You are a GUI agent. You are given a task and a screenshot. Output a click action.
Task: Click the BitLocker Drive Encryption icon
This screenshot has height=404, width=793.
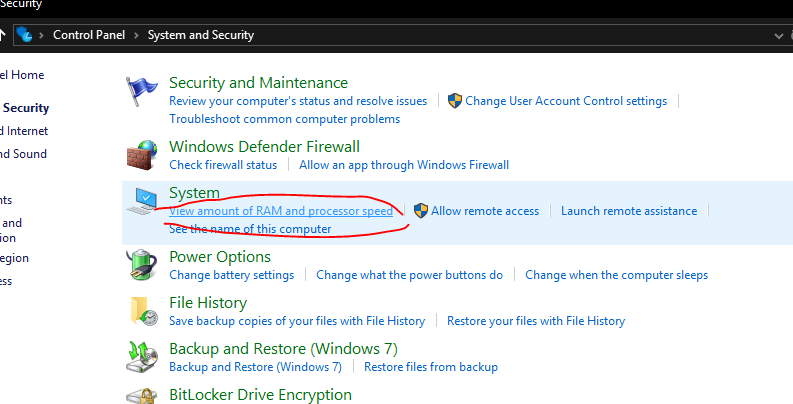142,397
